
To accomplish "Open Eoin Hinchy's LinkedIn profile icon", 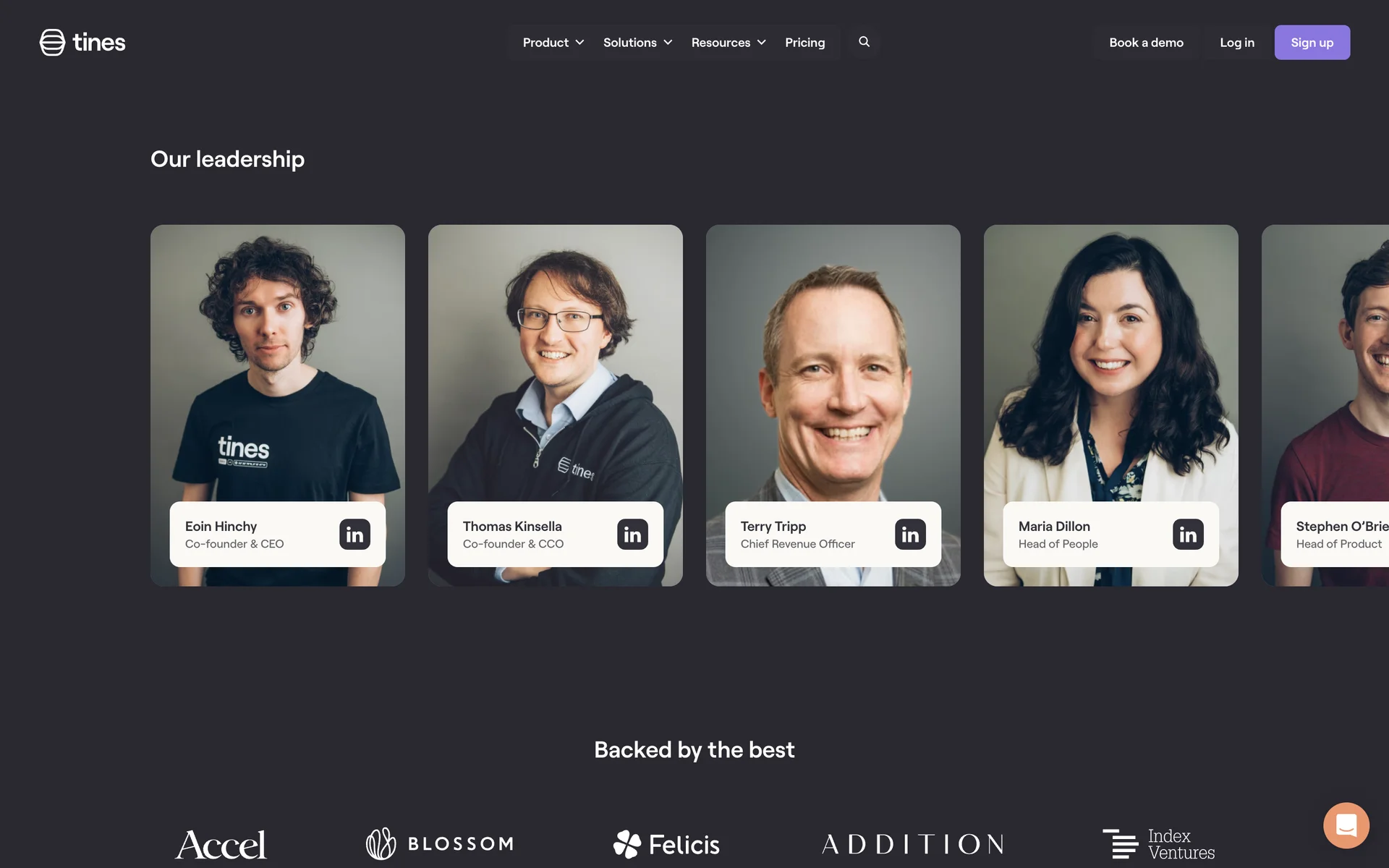I will tap(354, 535).
